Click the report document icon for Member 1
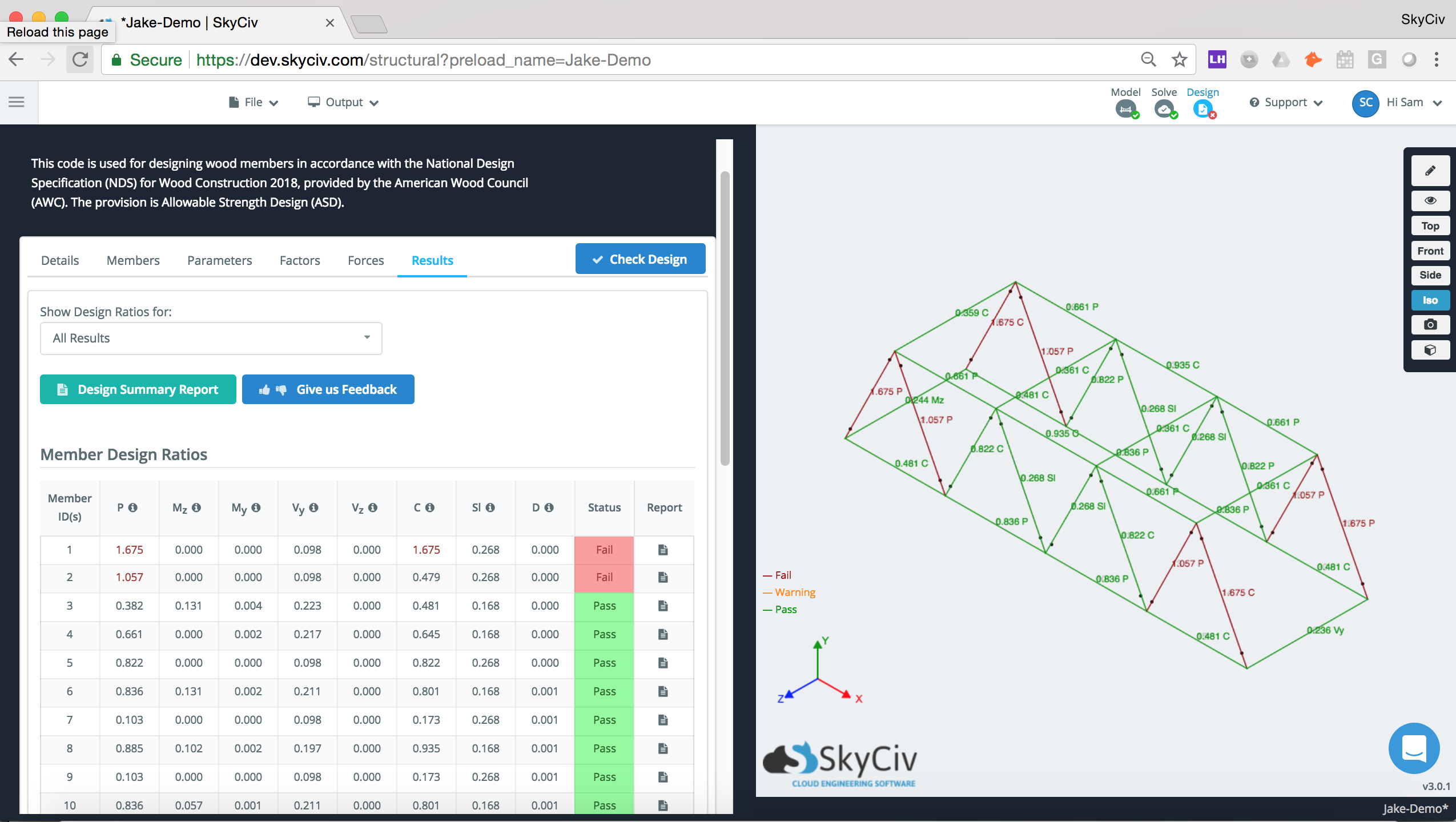 coord(663,549)
